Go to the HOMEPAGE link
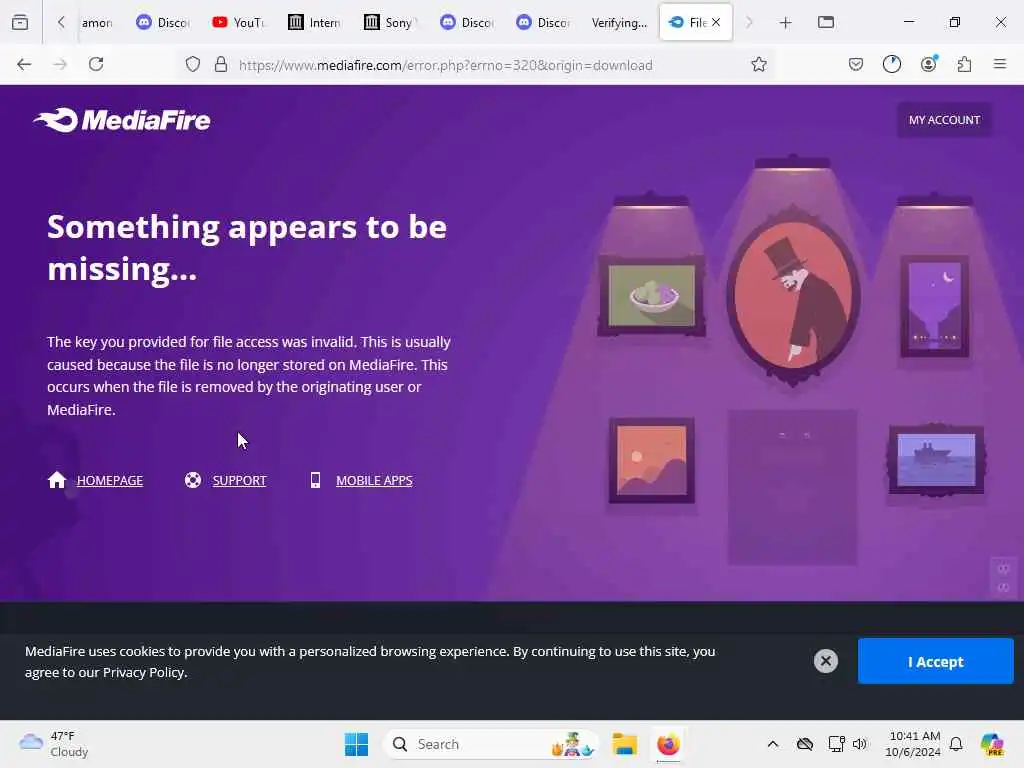Image resolution: width=1024 pixels, height=768 pixels. pos(110,481)
